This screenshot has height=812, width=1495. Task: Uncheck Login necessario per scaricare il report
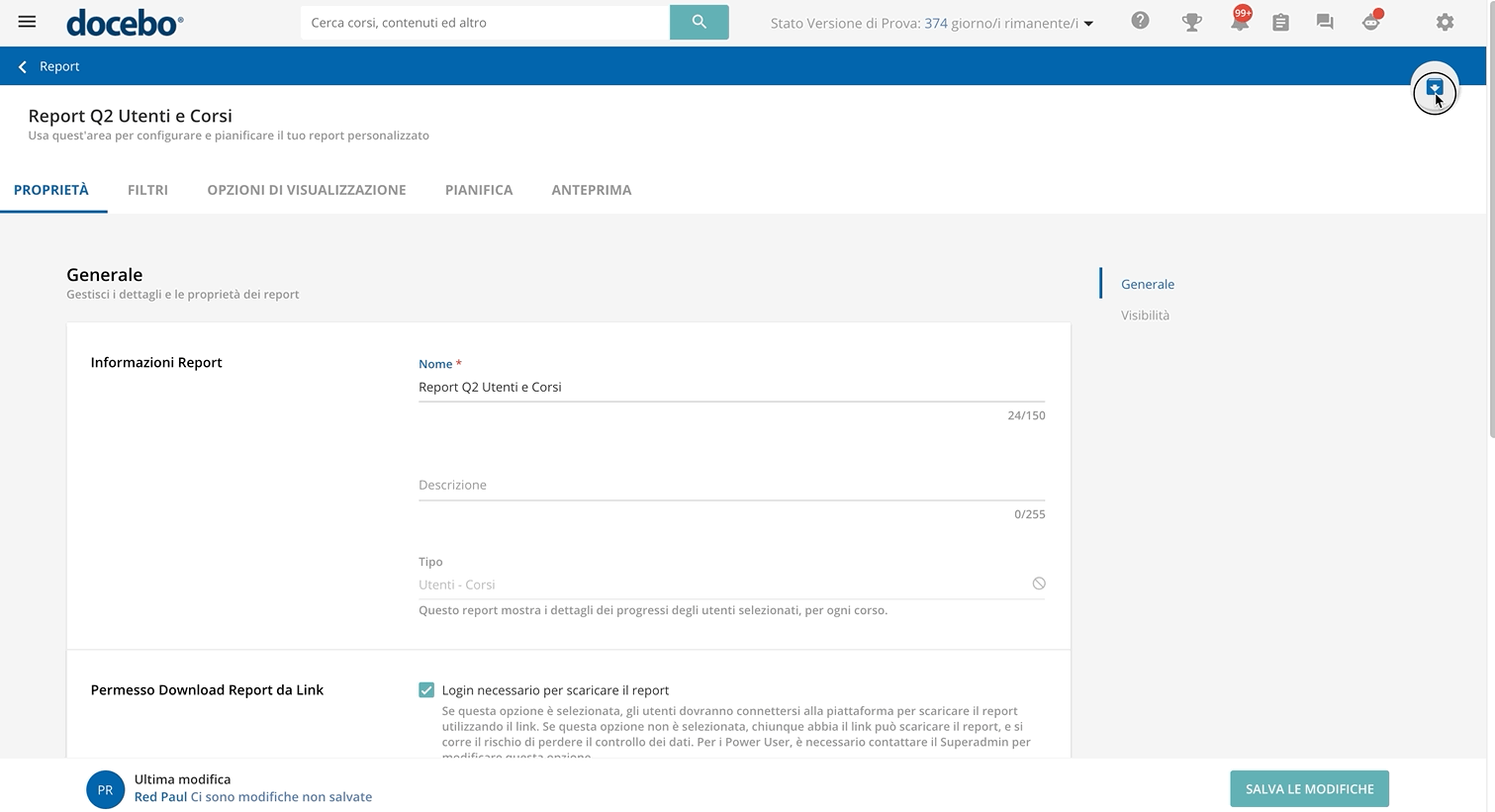pyautogui.click(x=426, y=690)
